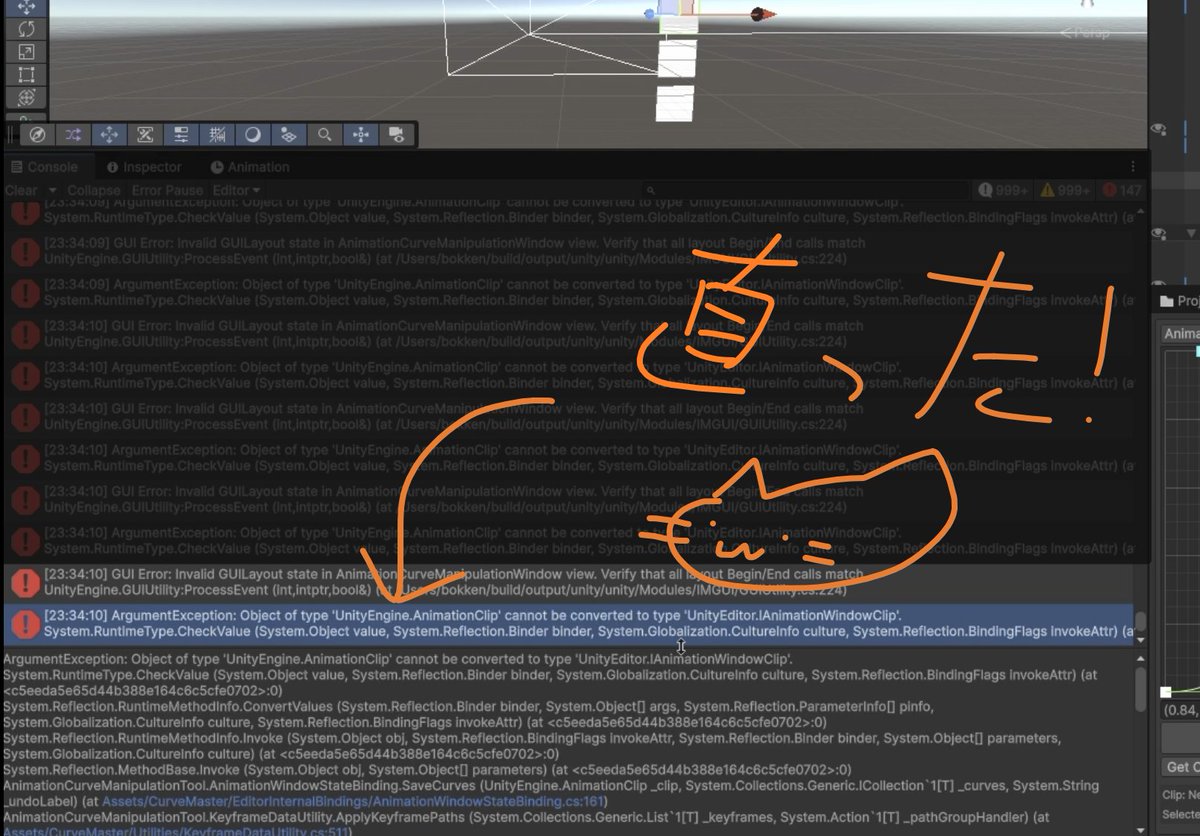The width and height of the screenshot is (1200, 836).
Task: Toggle warning messages filter showing 999+
Action: [x=1064, y=190]
